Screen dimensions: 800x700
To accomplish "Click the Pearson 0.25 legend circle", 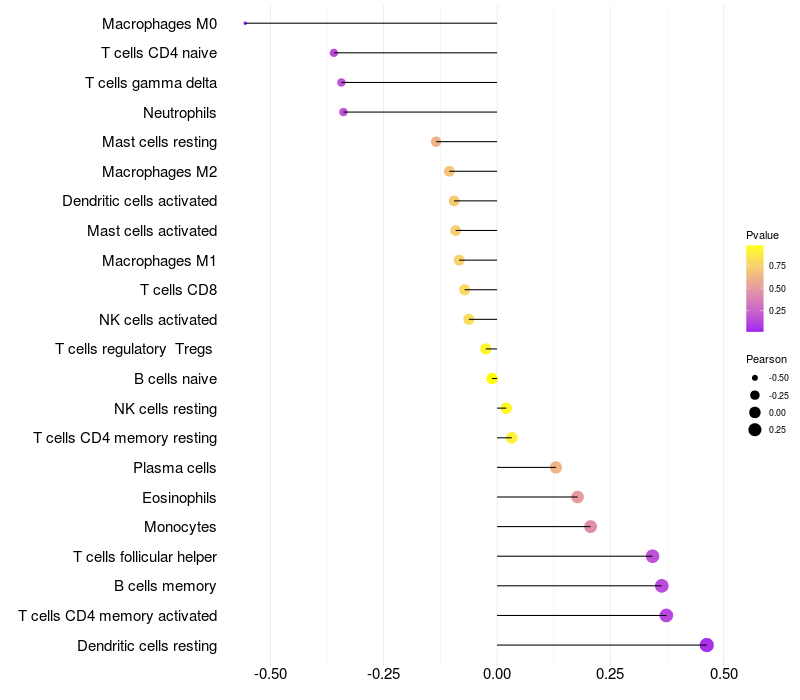I will coord(755,430).
